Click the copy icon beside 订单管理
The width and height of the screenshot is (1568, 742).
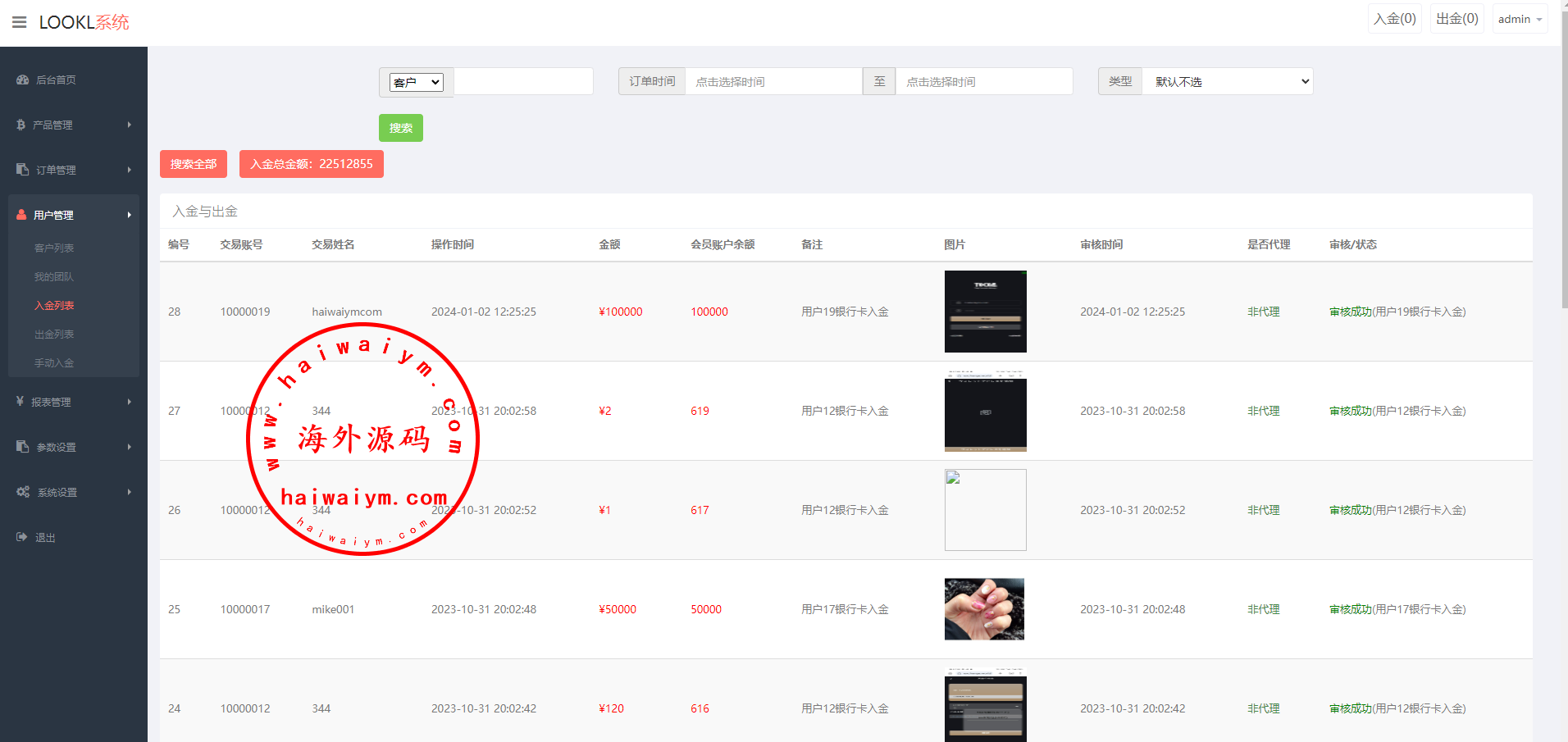tap(22, 170)
